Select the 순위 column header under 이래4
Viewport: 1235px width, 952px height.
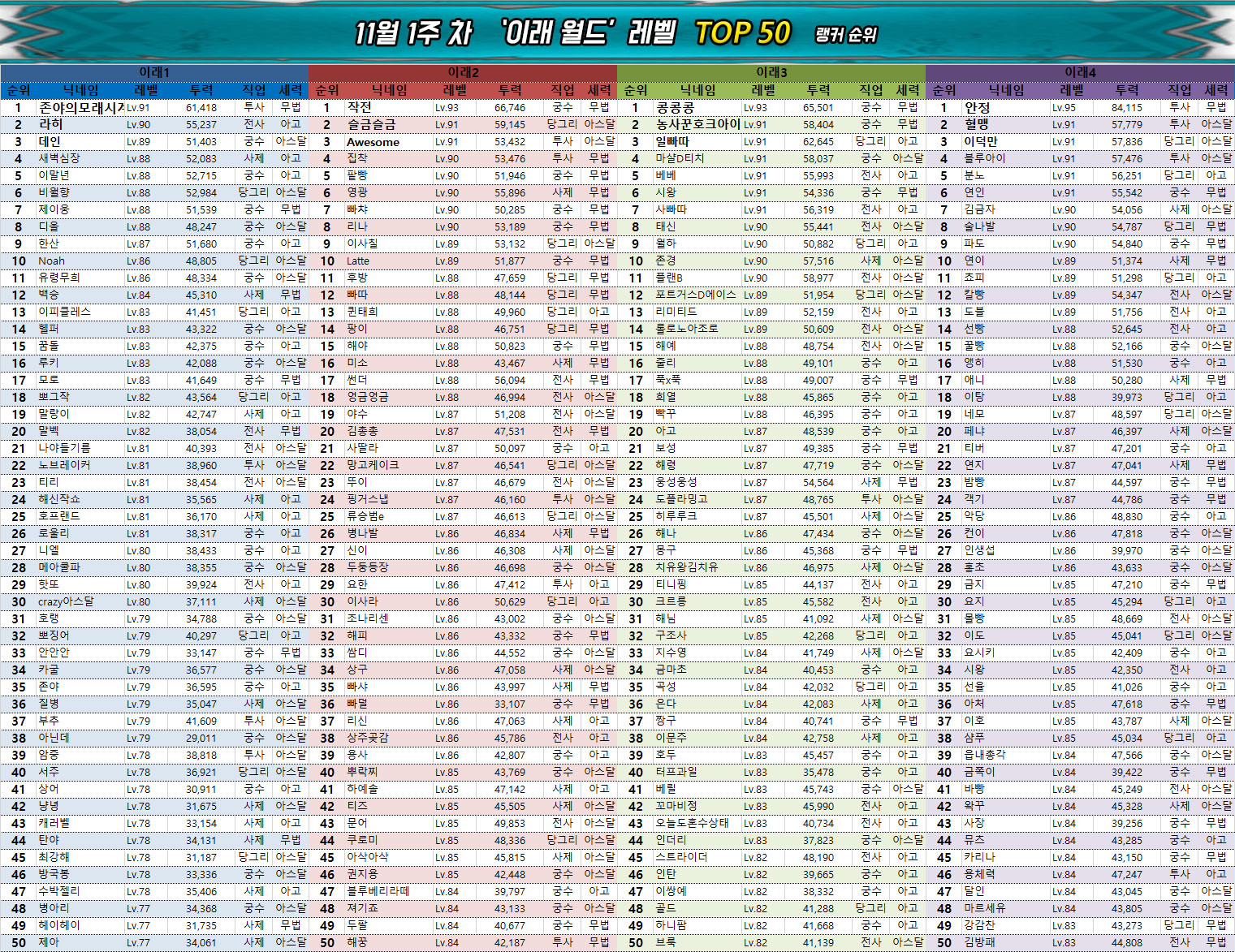[x=944, y=90]
